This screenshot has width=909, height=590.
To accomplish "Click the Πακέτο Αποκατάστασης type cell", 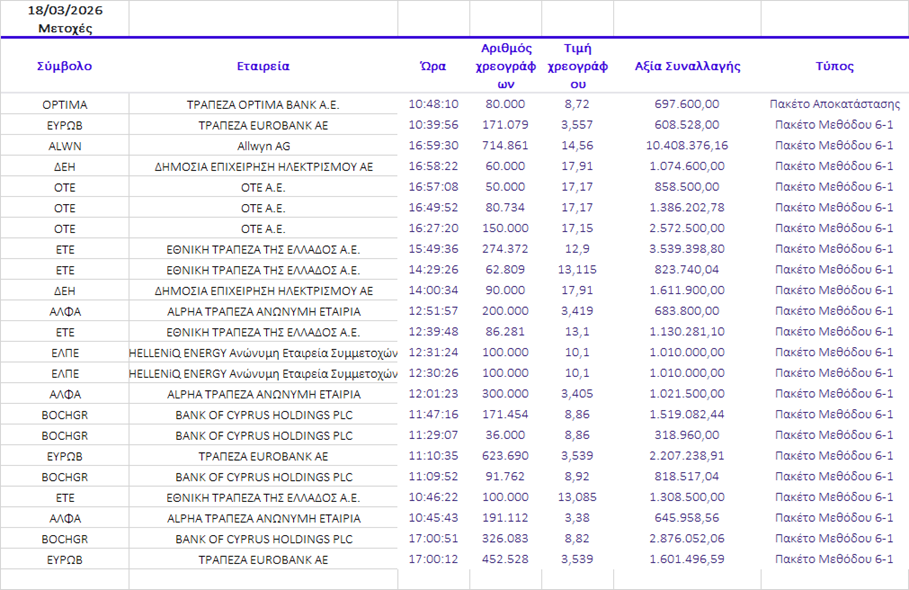I will (x=834, y=104).
